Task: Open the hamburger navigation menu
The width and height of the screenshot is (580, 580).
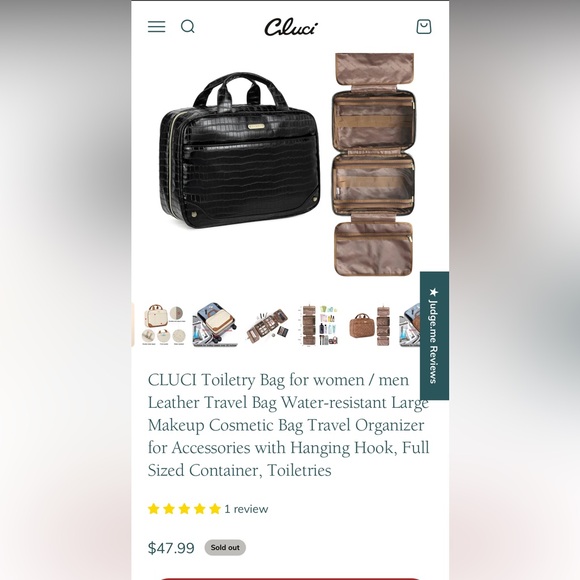Action: [156, 27]
